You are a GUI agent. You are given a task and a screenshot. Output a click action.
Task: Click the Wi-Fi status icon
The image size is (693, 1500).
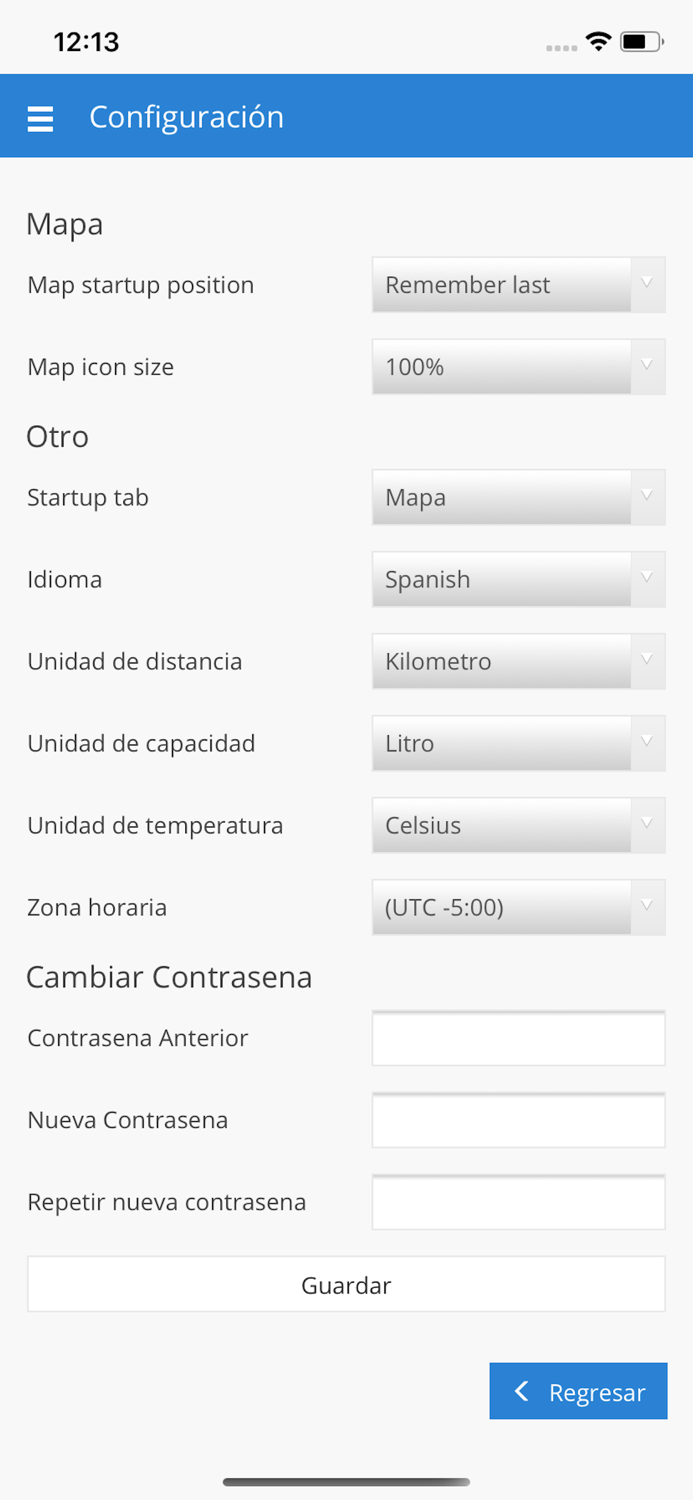pos(598,42)
